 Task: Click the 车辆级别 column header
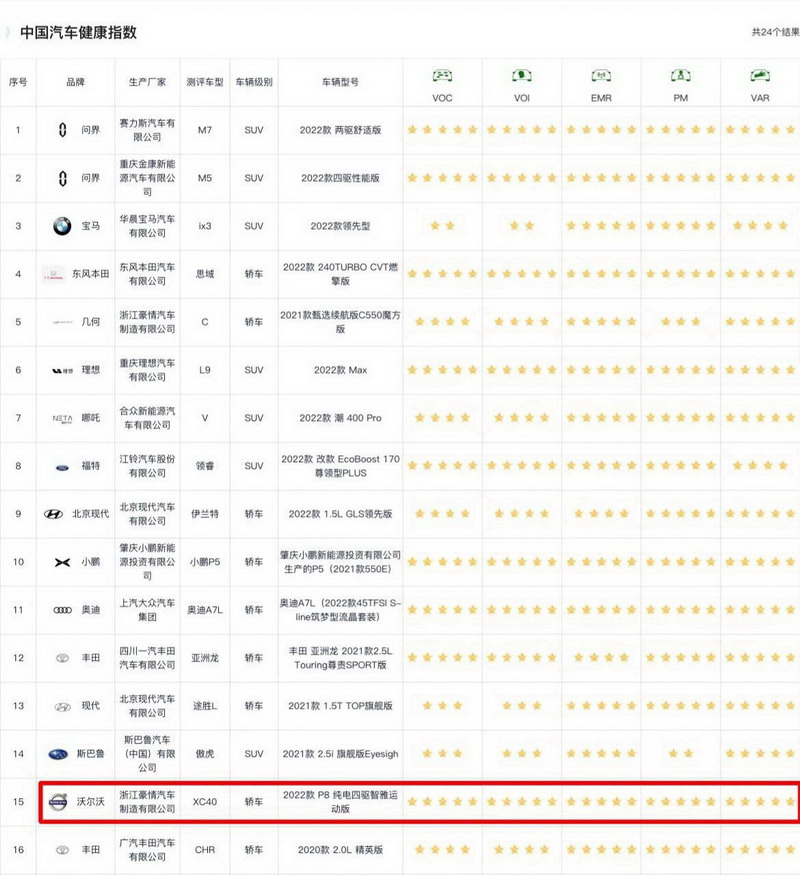tap(254, 82)
